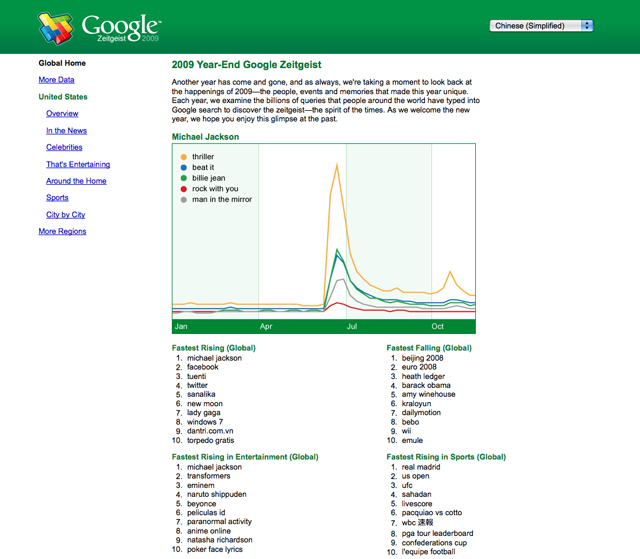Click 'facebook' in Fastest Rising list
Viewport: 640px width, 559px height.
pyautogui.click(x=203, y=367)
